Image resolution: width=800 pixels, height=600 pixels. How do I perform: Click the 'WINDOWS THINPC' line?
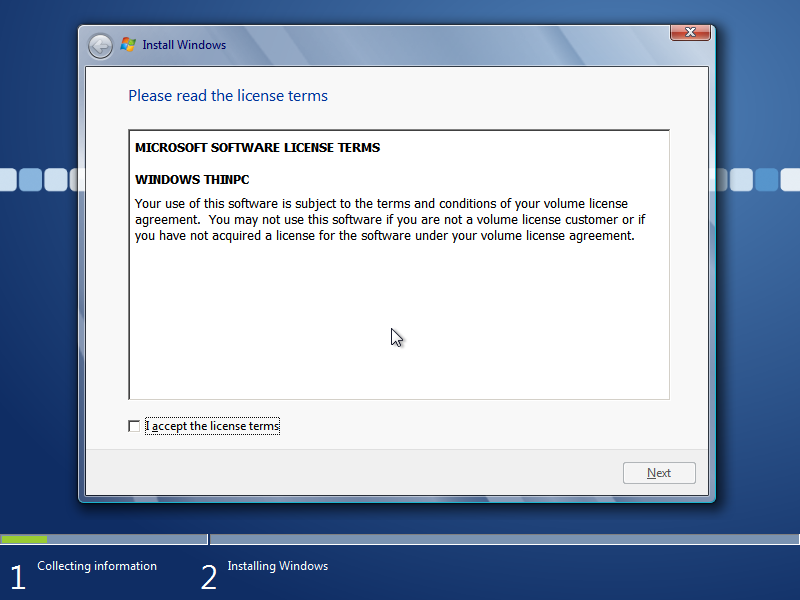pyautogui.click(x=192, y=180)
